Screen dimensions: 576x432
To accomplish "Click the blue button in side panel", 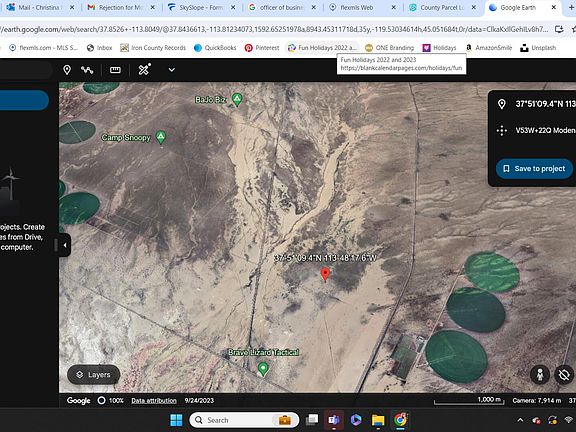I will pyautogui.click(x=24, y=100).
